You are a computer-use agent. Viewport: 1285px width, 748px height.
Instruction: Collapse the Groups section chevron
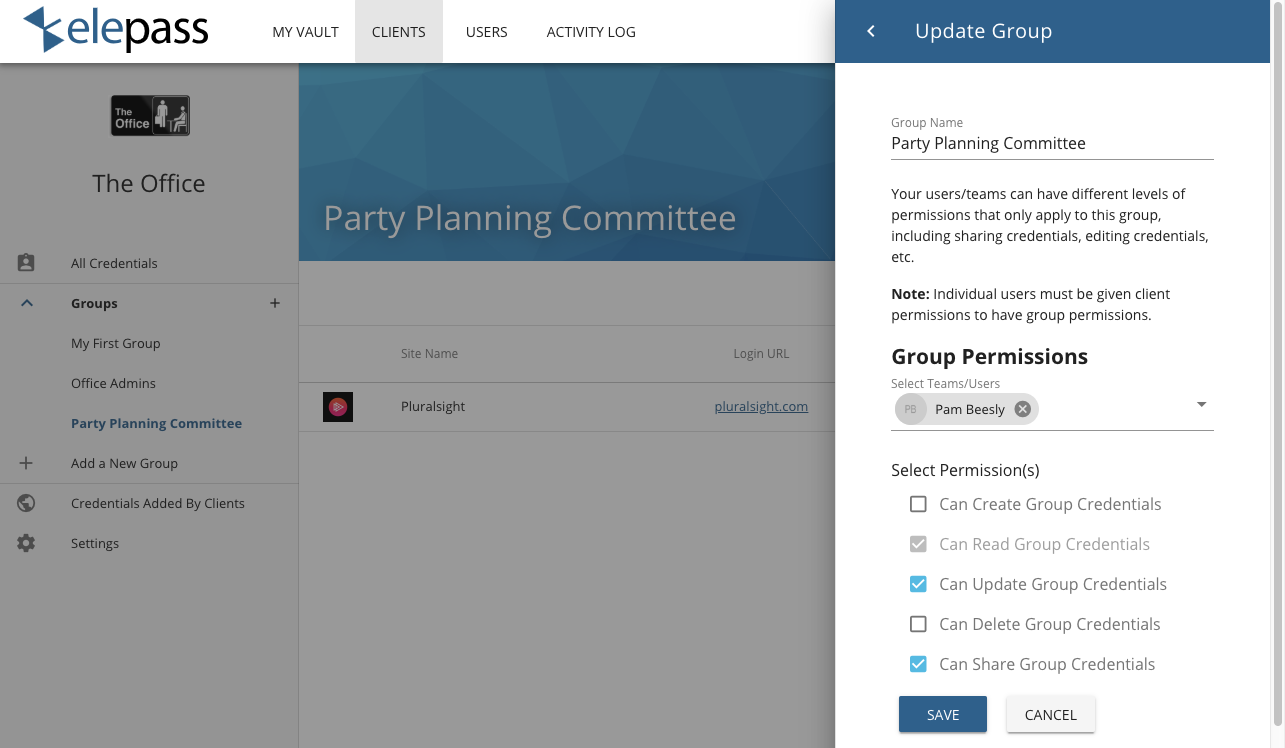click(26, 303)
